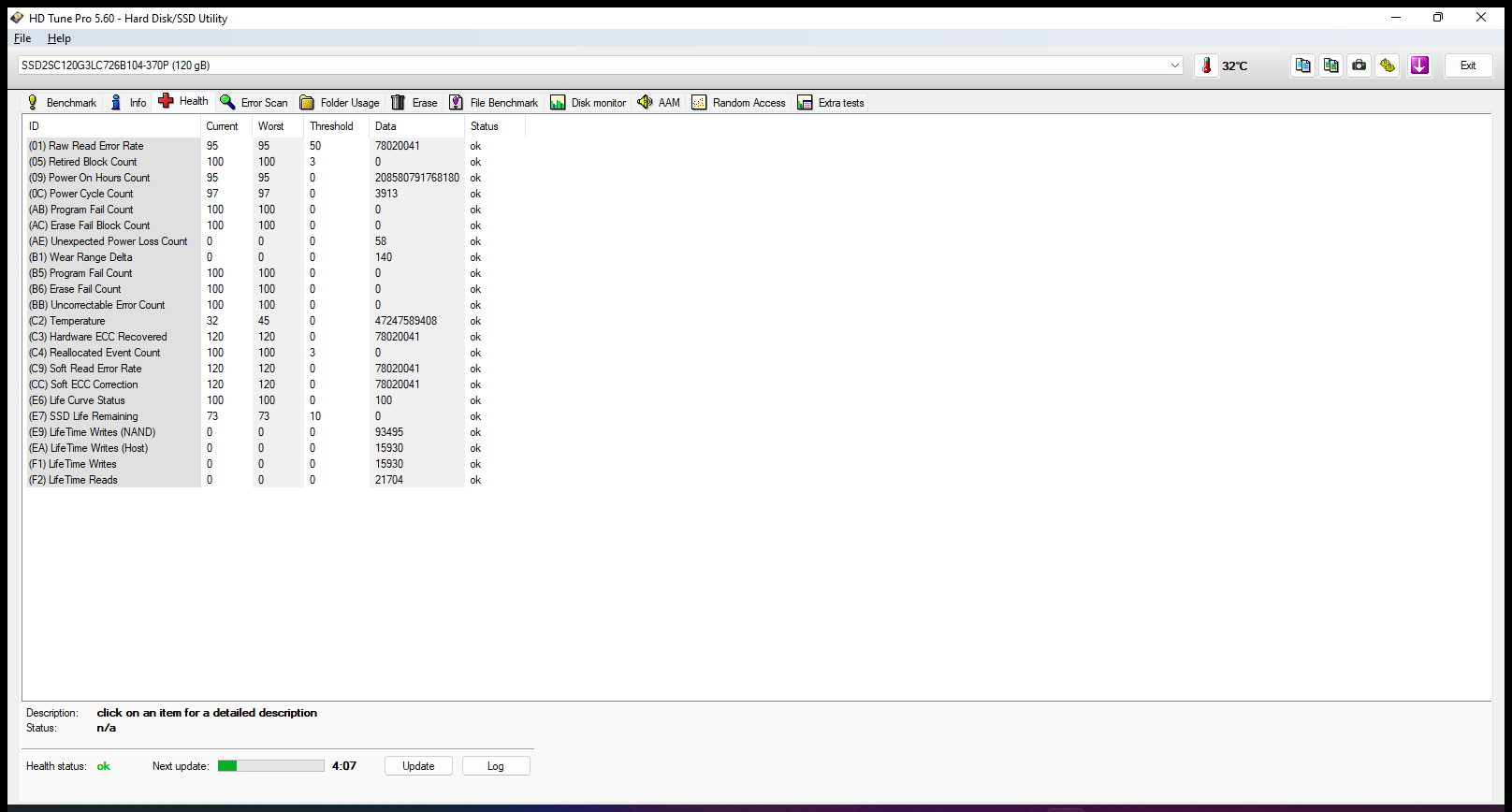This screenshot has height=812, width=1512.
Task: Click the Health red cross icon
Action: (166, 101)
